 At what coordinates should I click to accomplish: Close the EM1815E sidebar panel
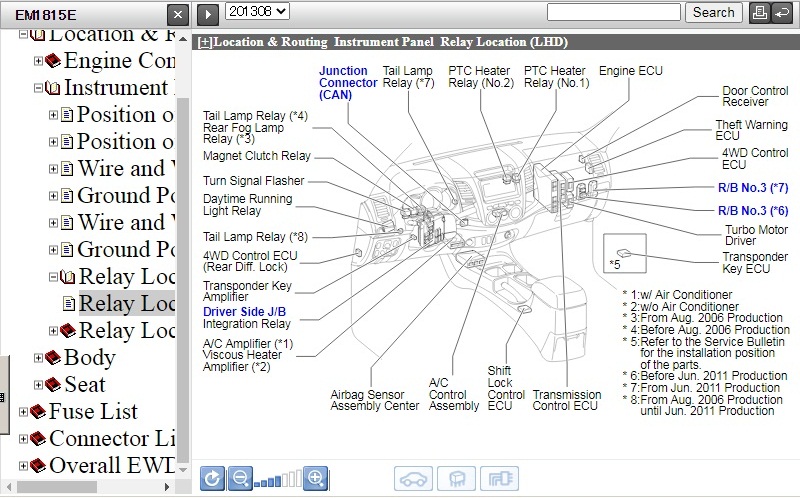click(176, 14)
